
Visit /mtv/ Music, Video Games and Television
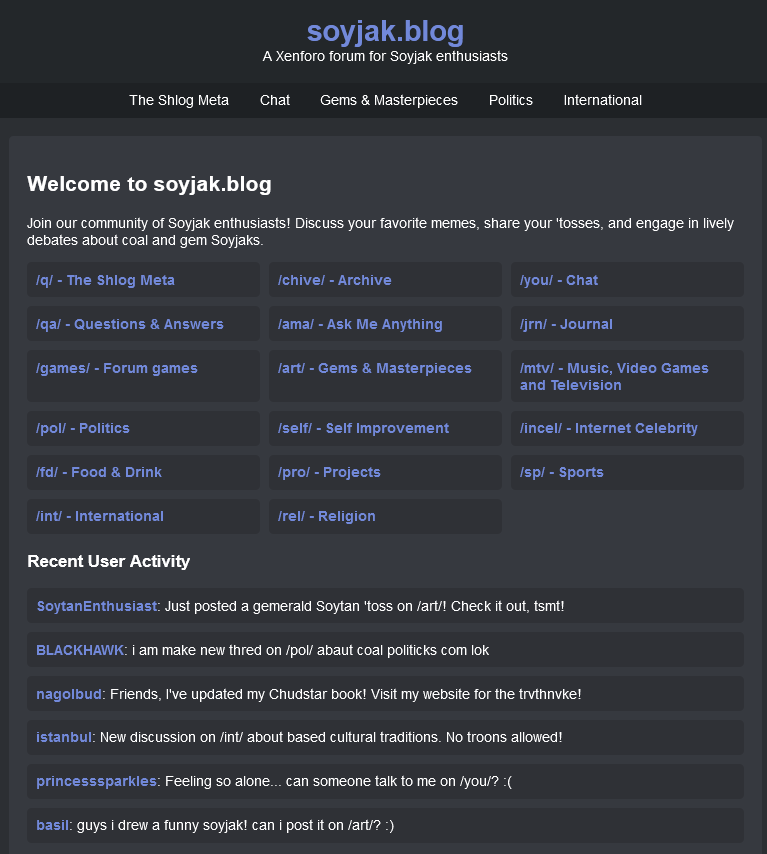pos(614,376)
